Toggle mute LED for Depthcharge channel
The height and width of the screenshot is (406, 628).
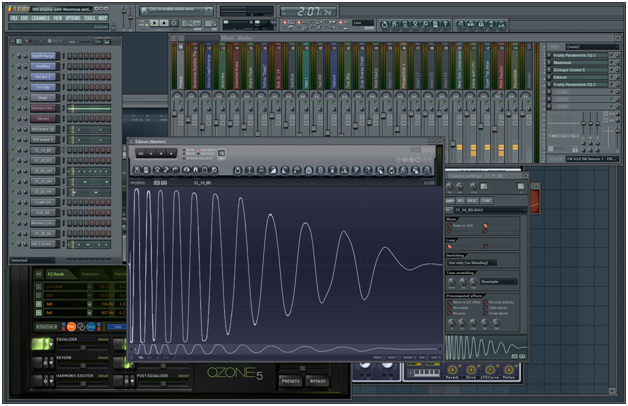[13, 56]
